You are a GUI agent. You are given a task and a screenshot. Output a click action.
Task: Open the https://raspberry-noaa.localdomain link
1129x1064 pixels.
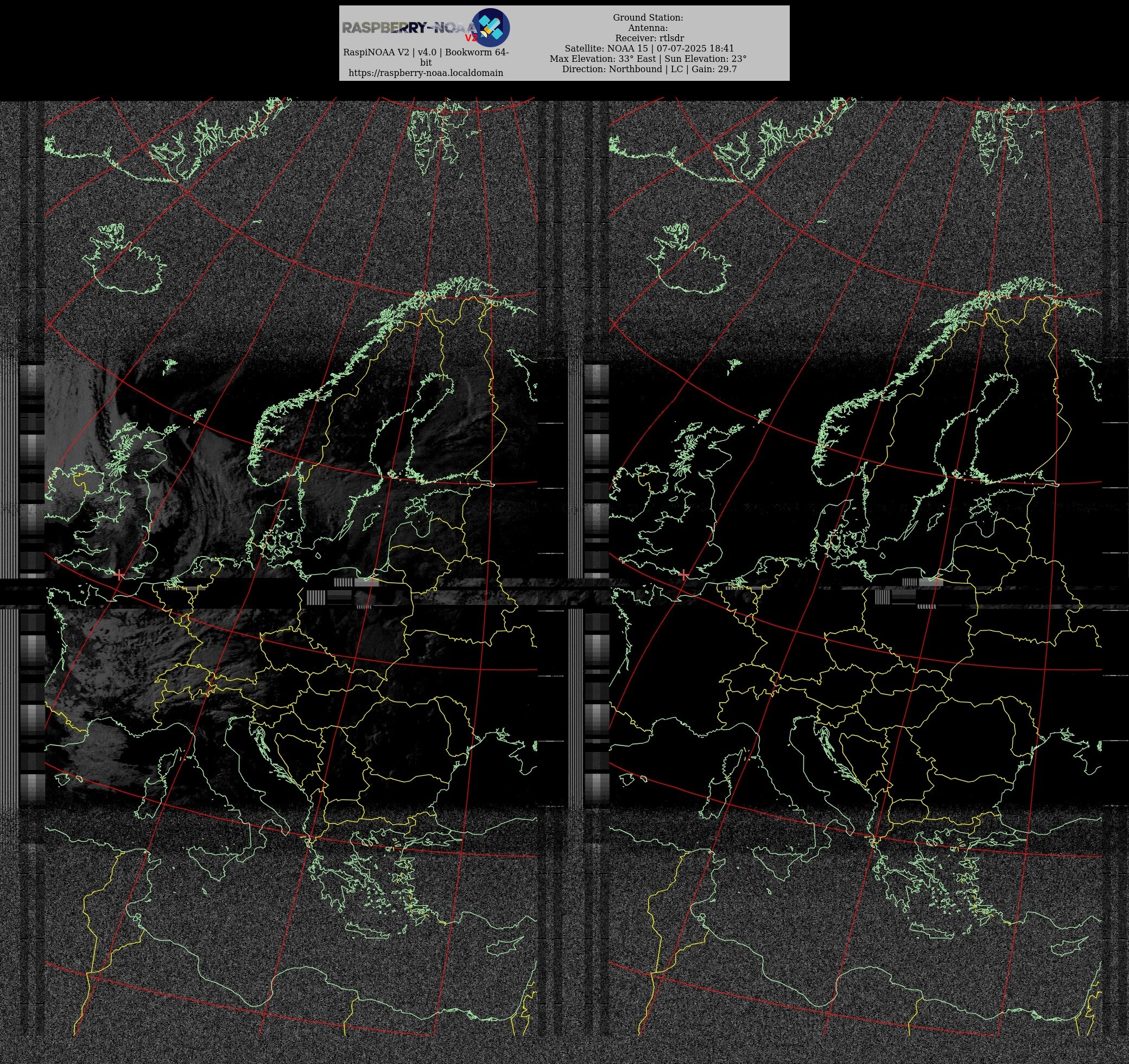tap(426, 73)
